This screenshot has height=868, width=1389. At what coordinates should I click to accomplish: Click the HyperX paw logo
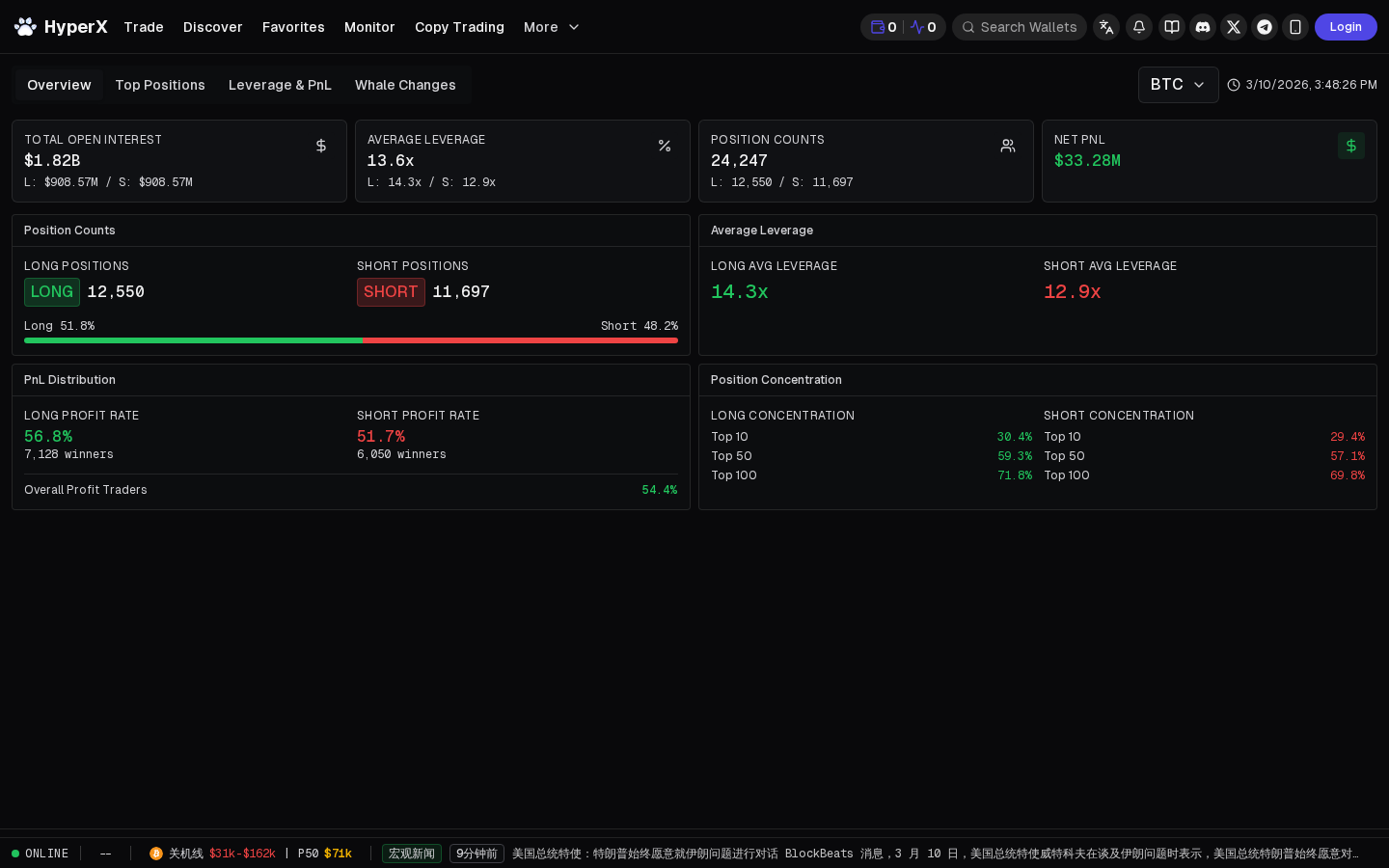[25, 27]
